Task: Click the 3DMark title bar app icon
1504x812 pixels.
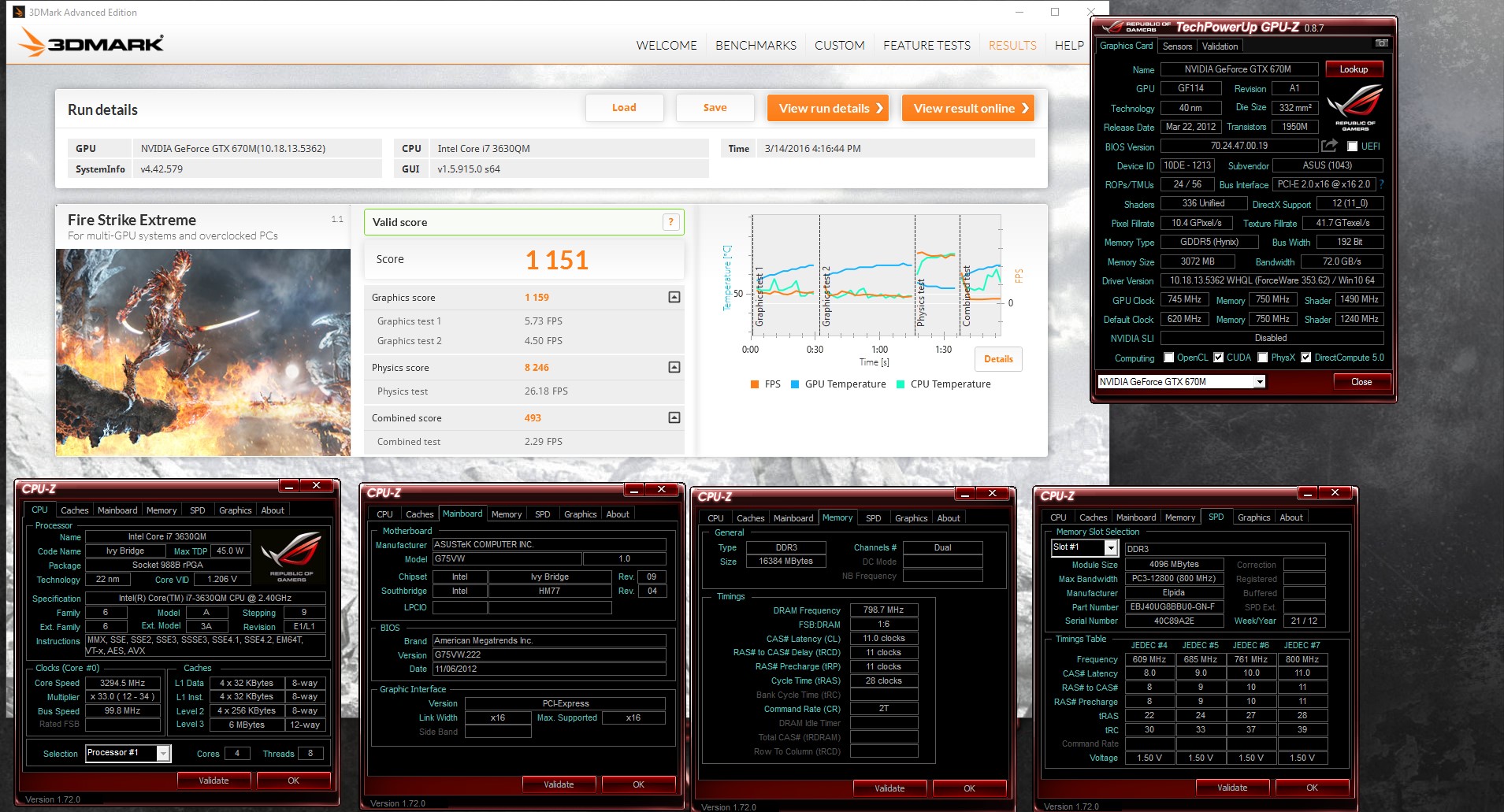Action: point(19,12)
